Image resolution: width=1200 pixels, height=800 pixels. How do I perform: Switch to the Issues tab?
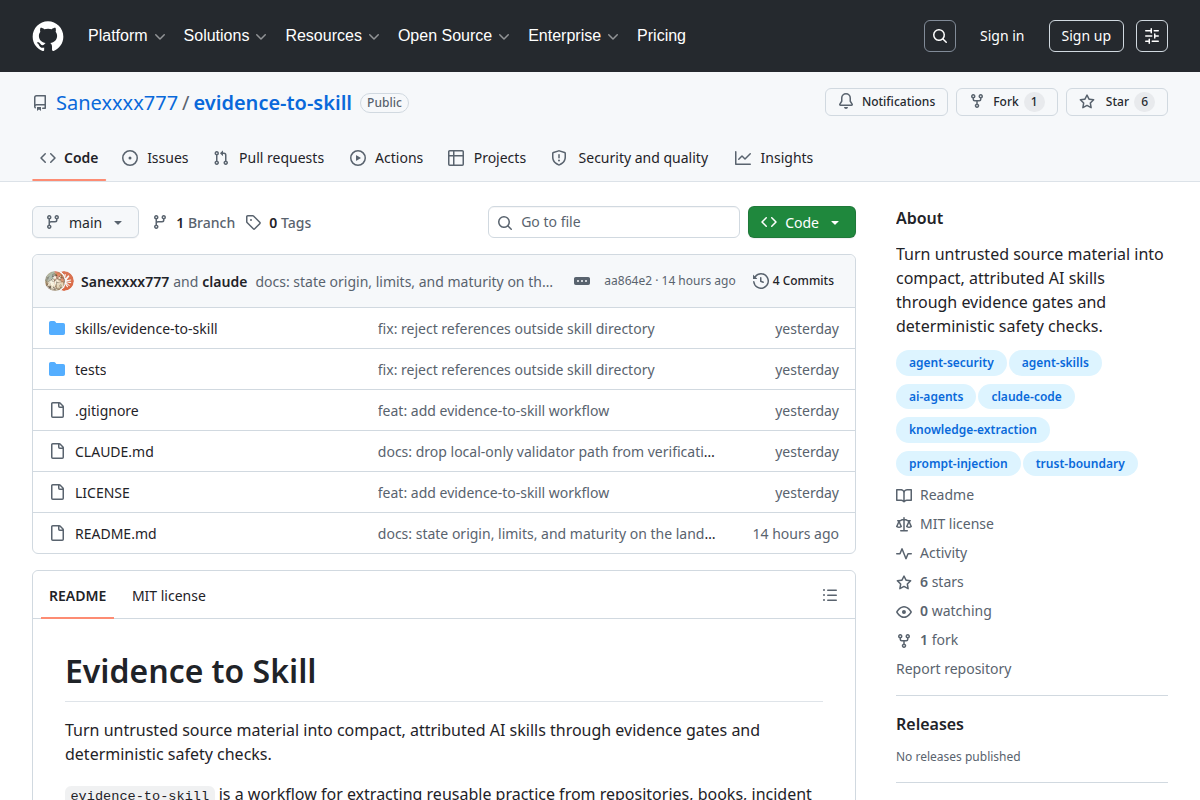click(x=155, y=158)
